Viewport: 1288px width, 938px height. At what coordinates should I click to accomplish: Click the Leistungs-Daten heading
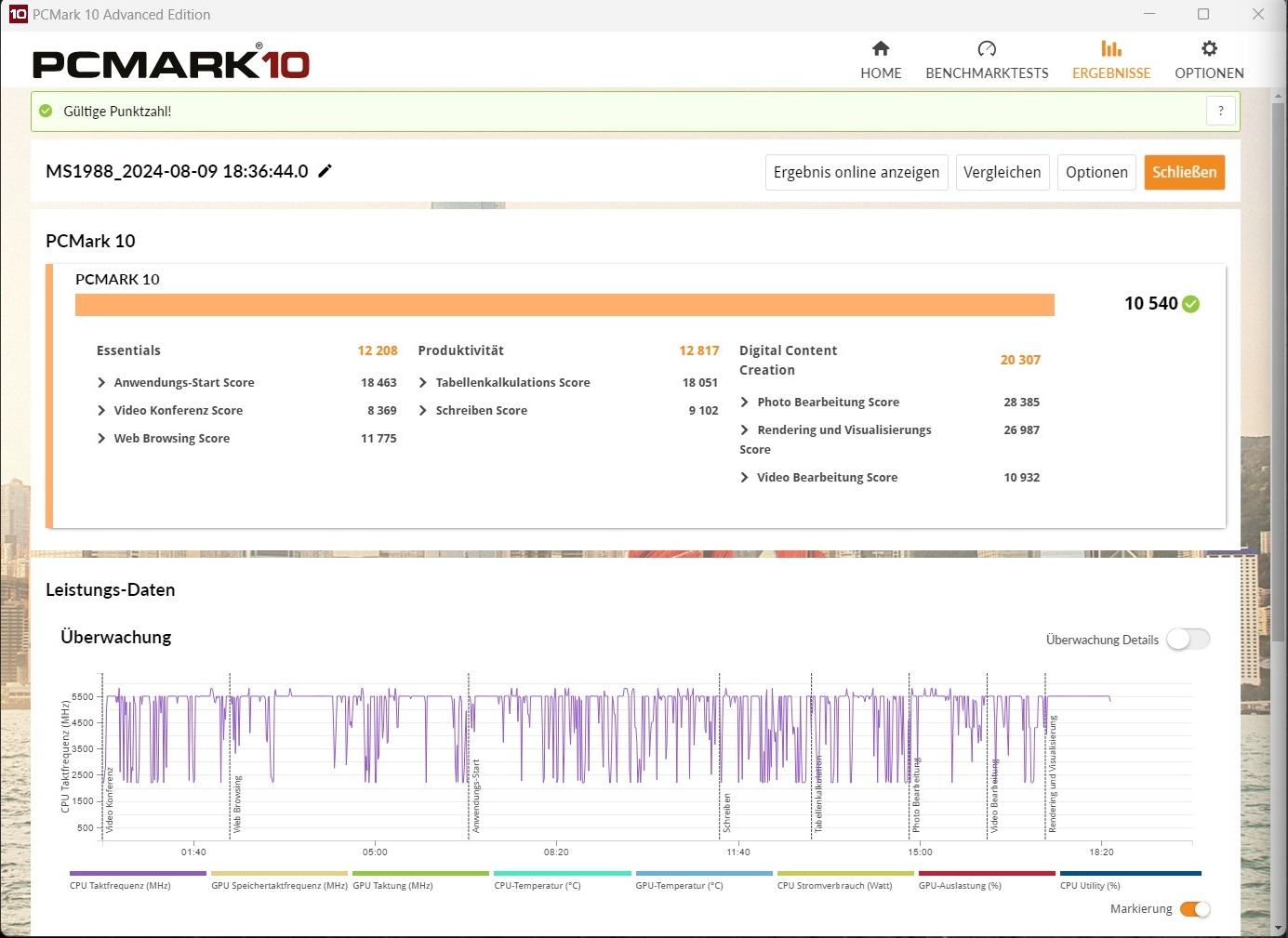[x=111, y=589]
